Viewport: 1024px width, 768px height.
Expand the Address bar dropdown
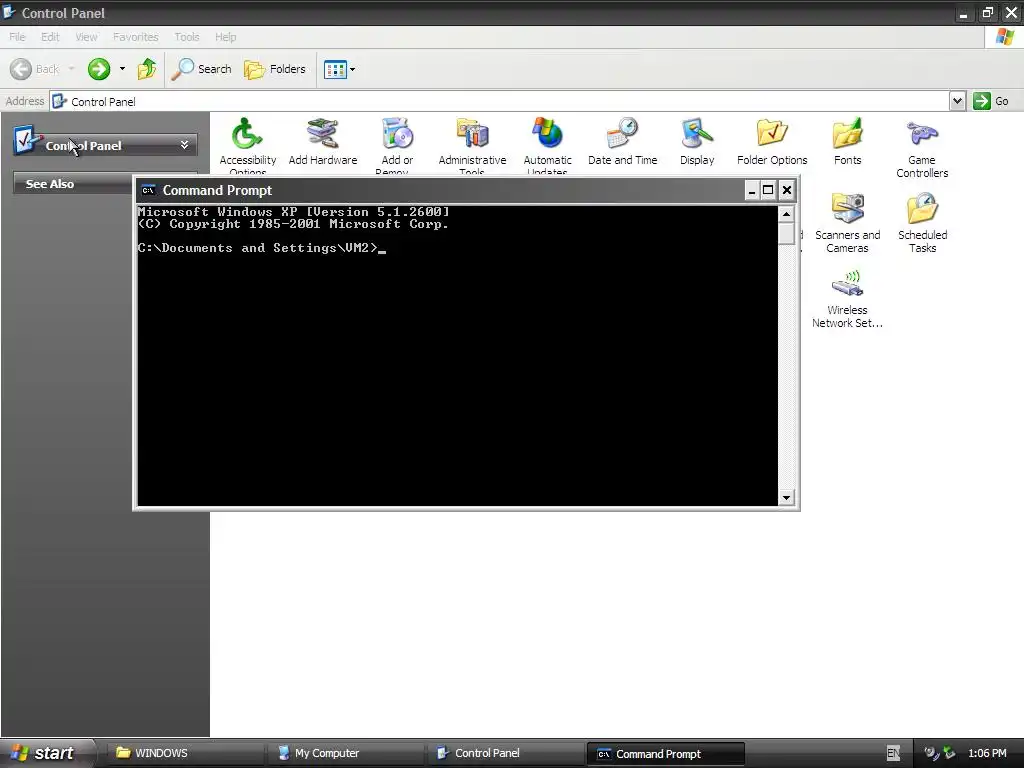click(957, 101)
